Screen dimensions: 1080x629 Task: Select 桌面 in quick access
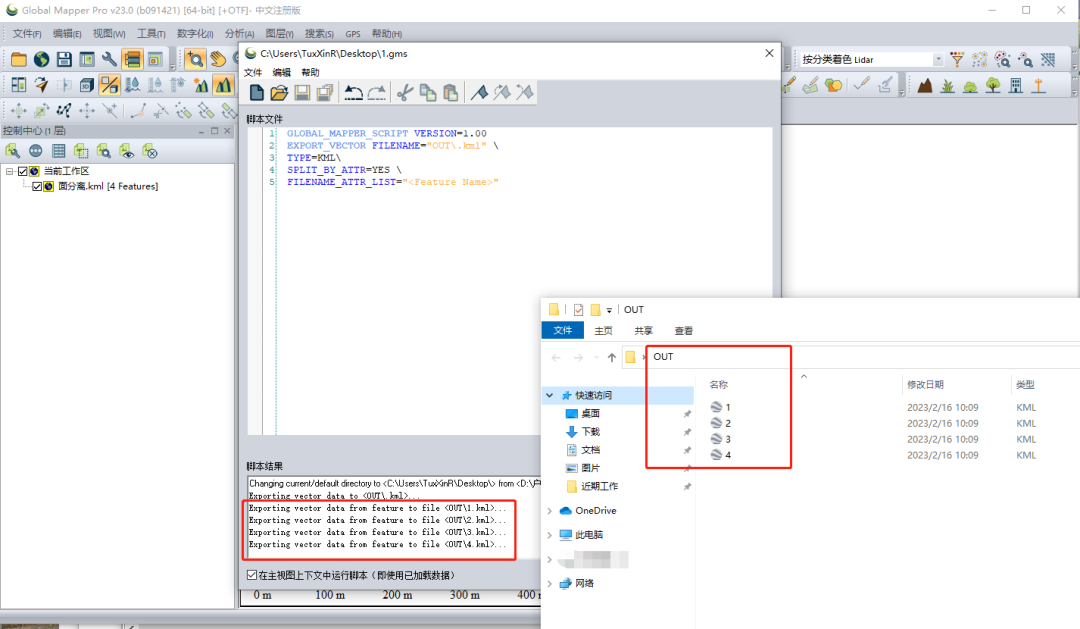click(x=590, y=413)
